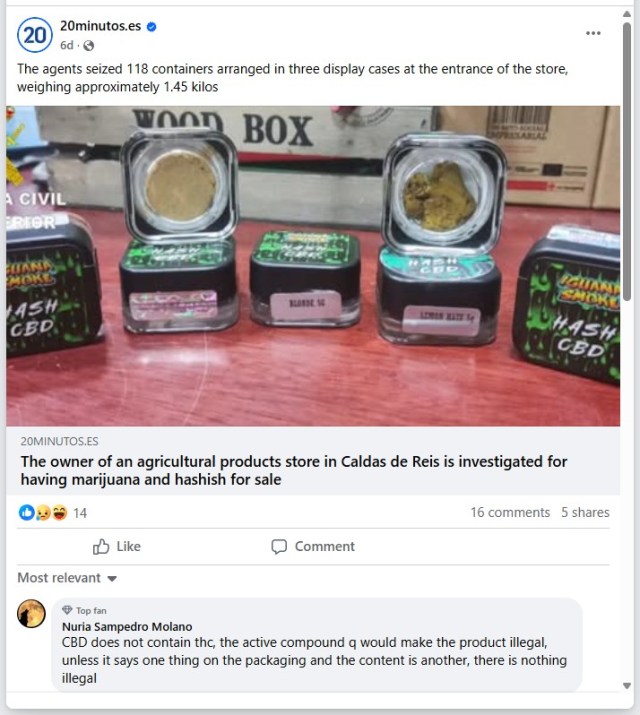Expand the Most relevant sorting dropdown

67,578
